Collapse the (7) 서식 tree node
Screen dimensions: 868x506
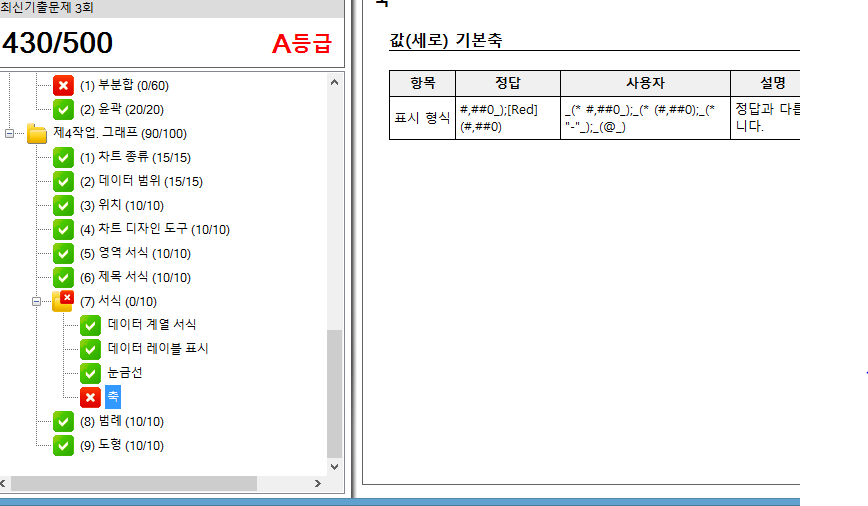37,301
